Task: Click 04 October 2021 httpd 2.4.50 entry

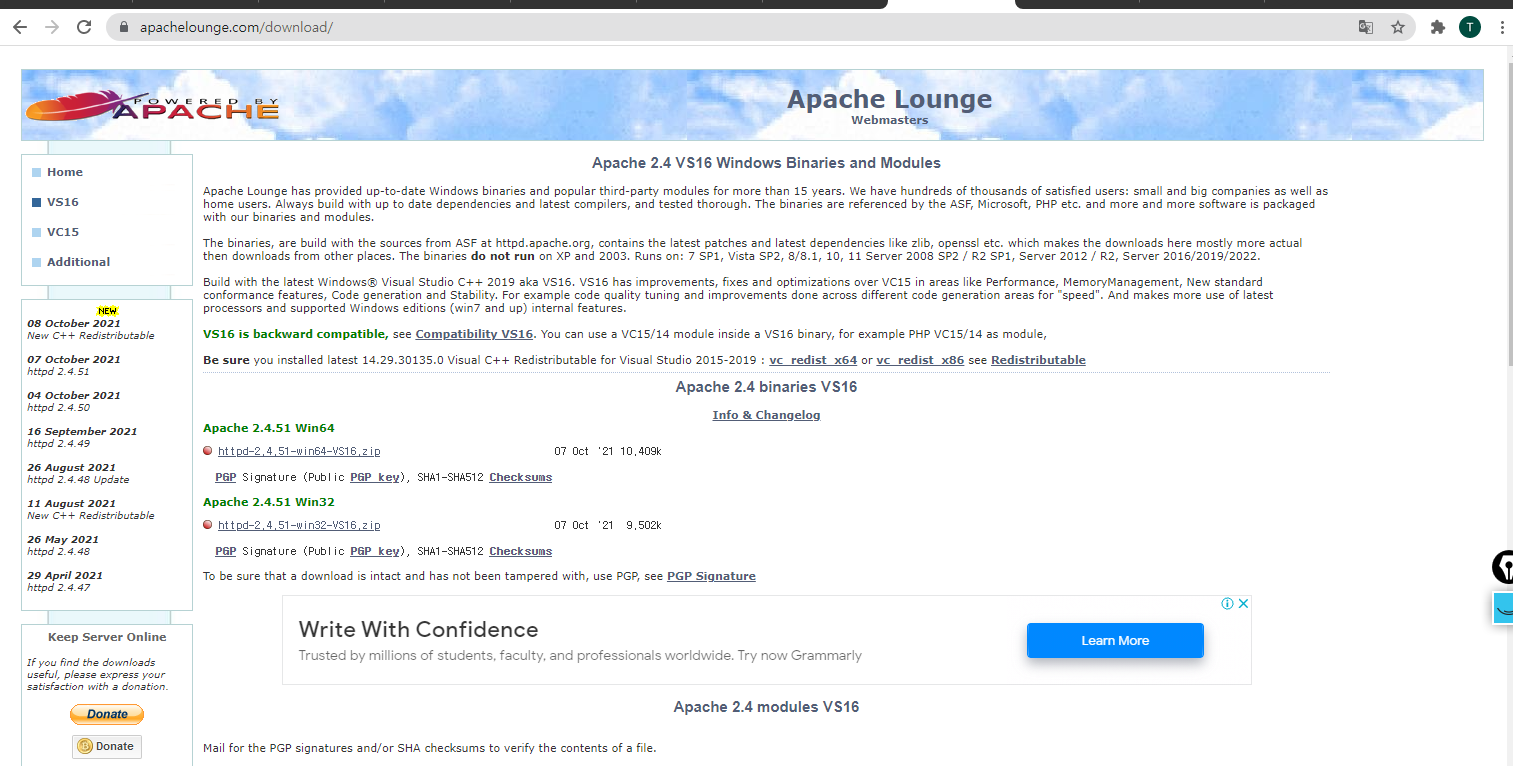Action: pyautogui.click(x=74, y=401)
